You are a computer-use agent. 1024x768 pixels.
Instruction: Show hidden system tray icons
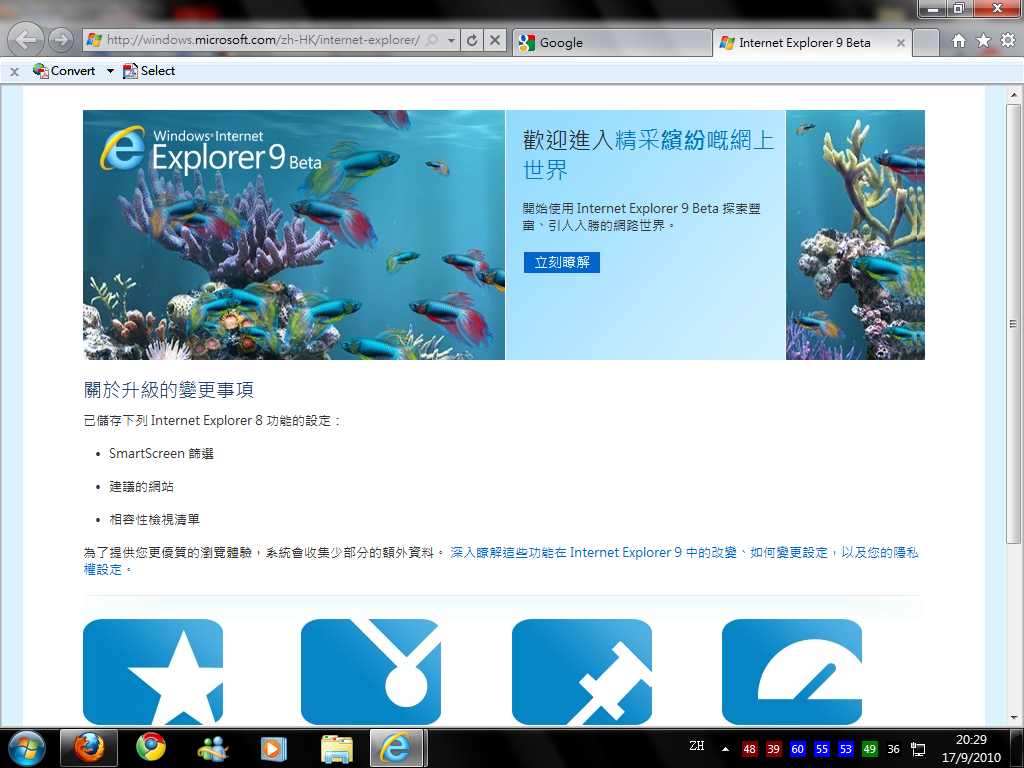[x=725, y=749]
